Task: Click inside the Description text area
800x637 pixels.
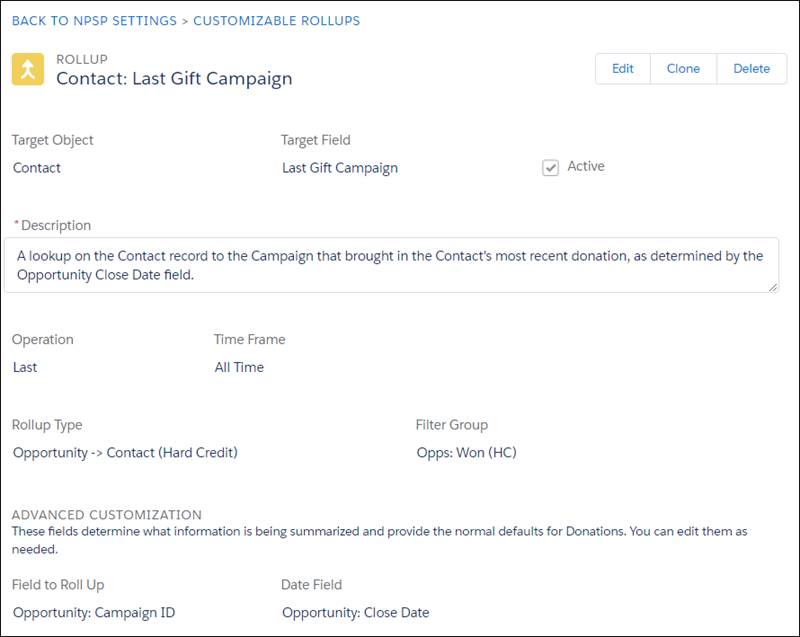Action: click(391, 265)
